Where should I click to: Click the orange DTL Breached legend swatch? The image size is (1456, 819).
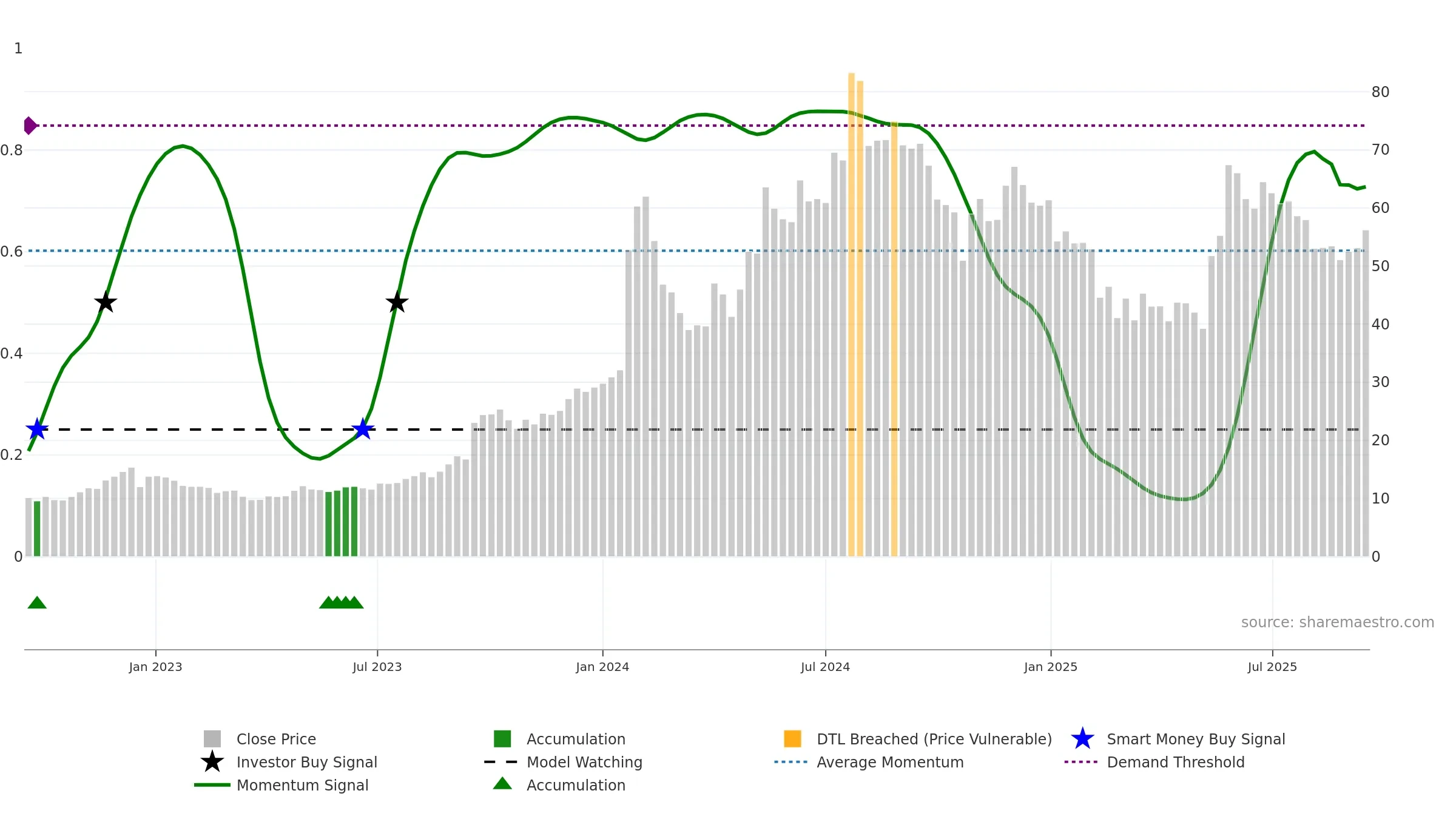tap(792, 739)
